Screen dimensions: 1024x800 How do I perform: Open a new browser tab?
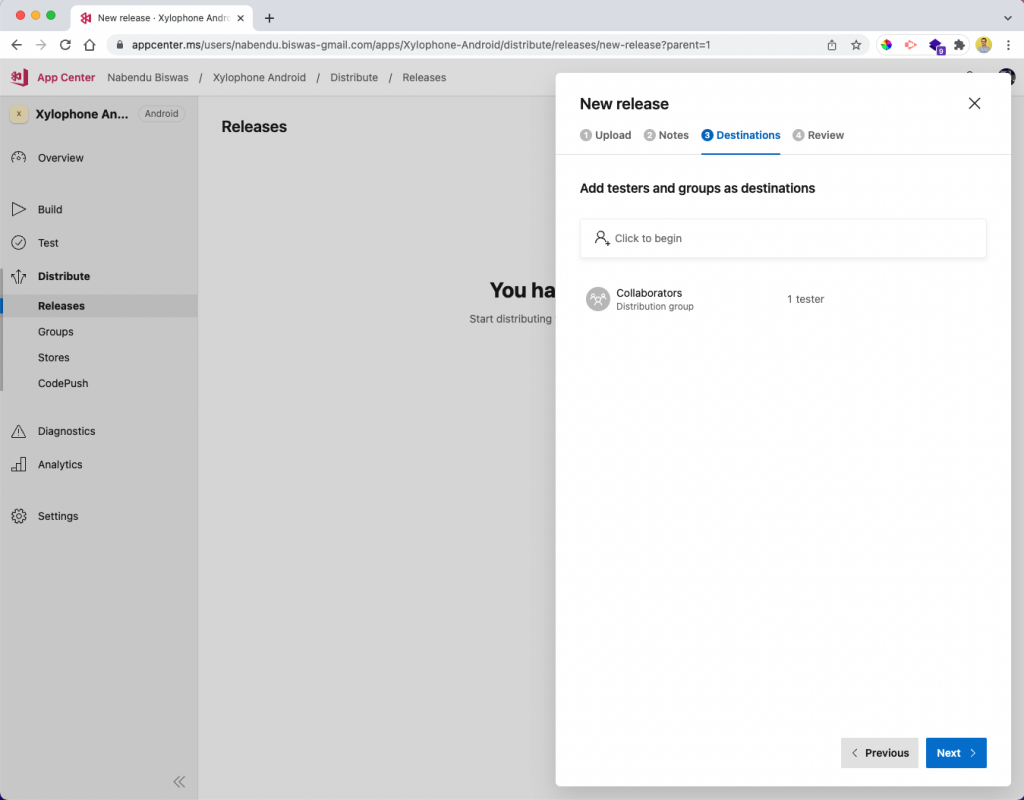point(269,18)
